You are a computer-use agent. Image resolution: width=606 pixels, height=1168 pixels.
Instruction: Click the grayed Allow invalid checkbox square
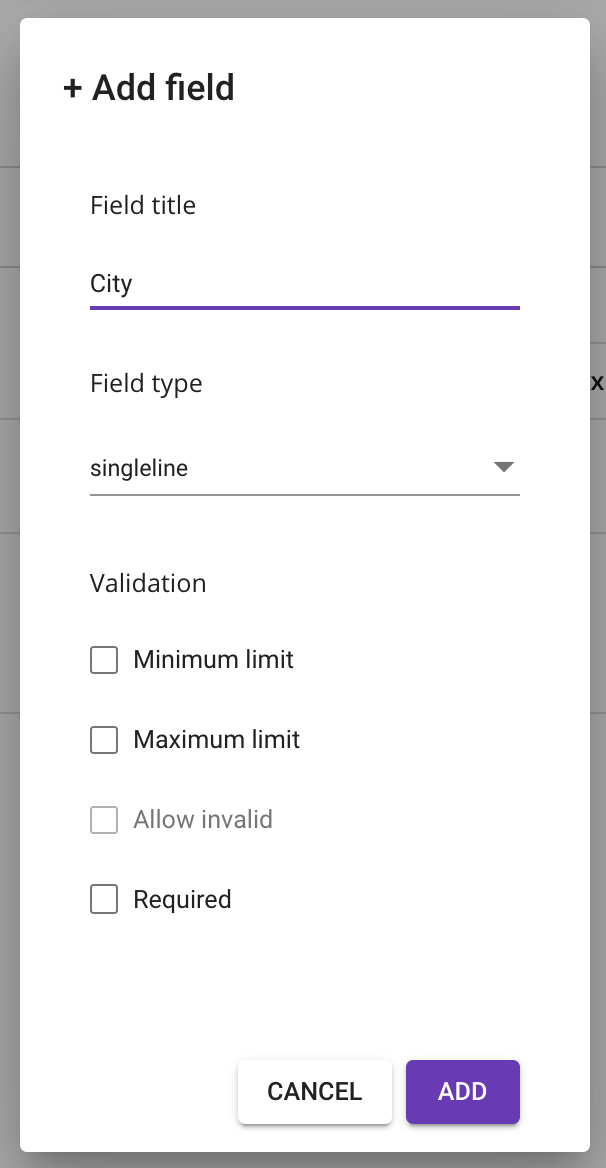pyautogui.click(x=103, y=820)
